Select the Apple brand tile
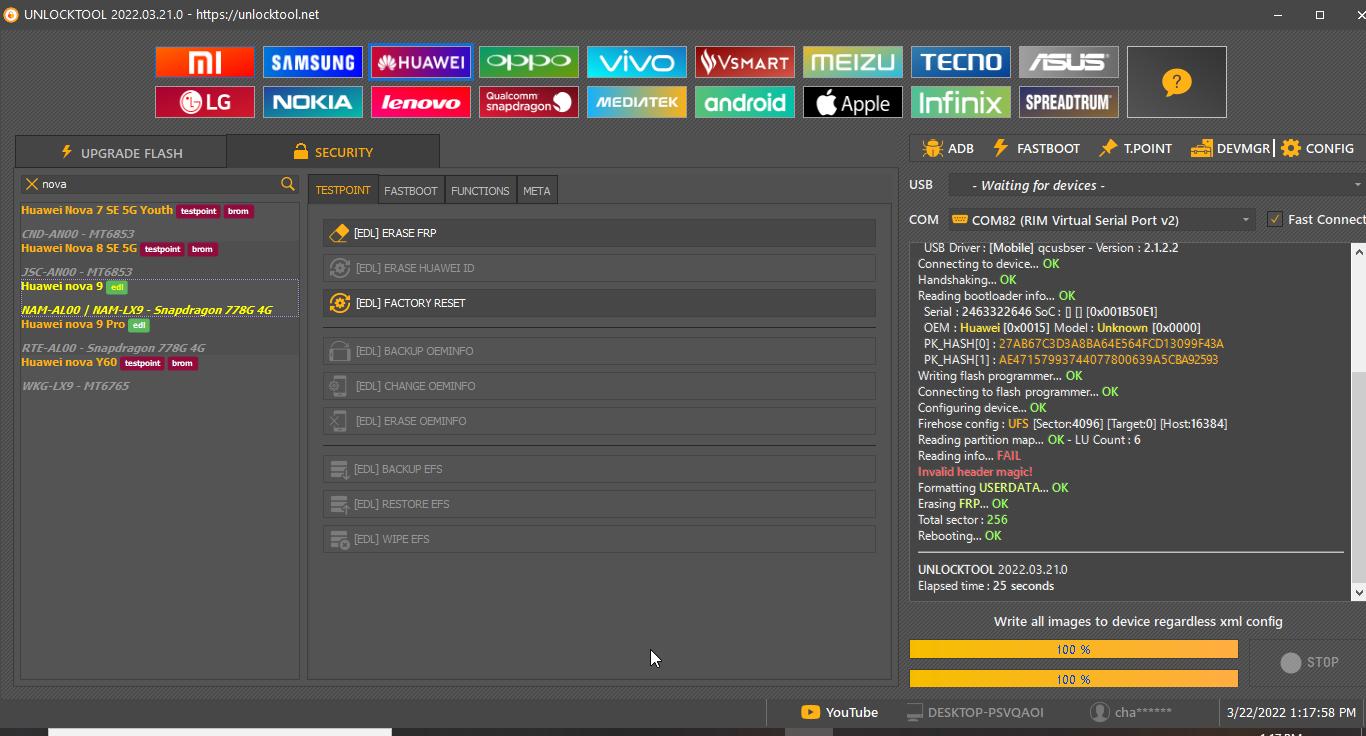 click(x=853, y=102)
